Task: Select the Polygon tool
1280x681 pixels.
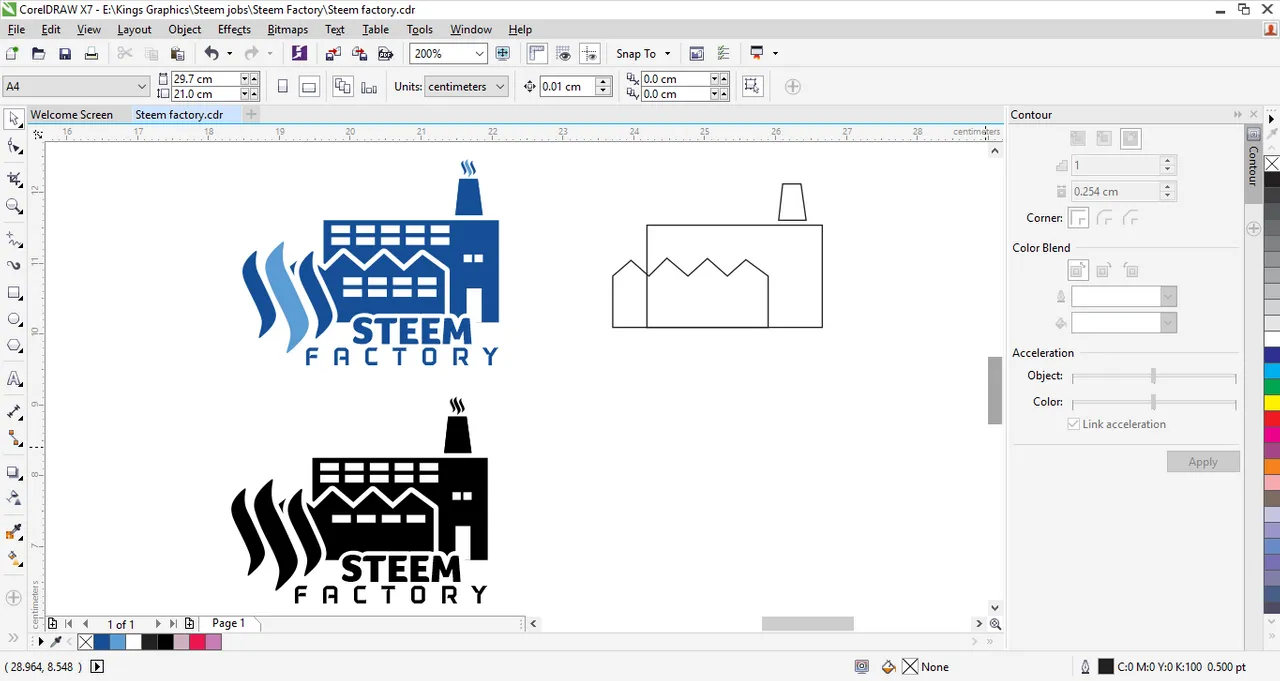Action: click(x=14, y=346)
